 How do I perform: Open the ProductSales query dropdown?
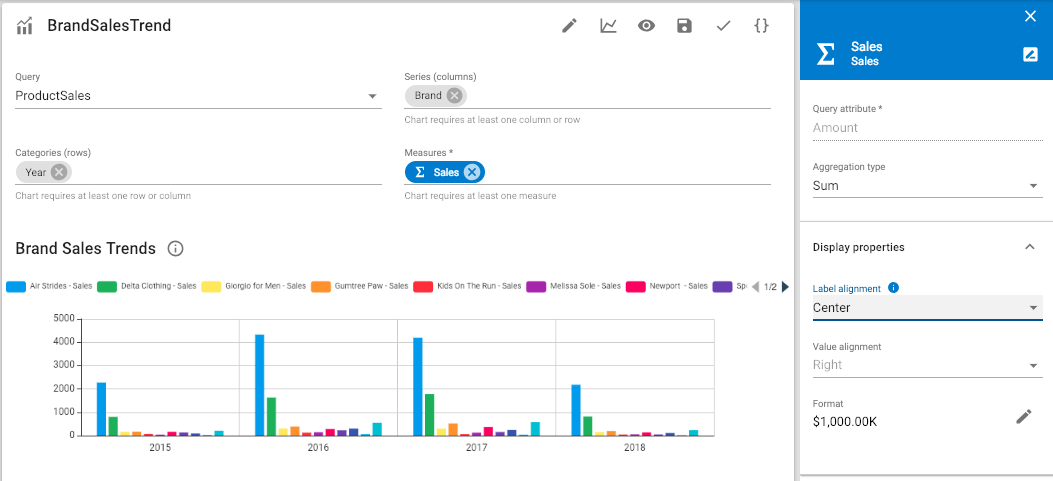tap(372, 96)
